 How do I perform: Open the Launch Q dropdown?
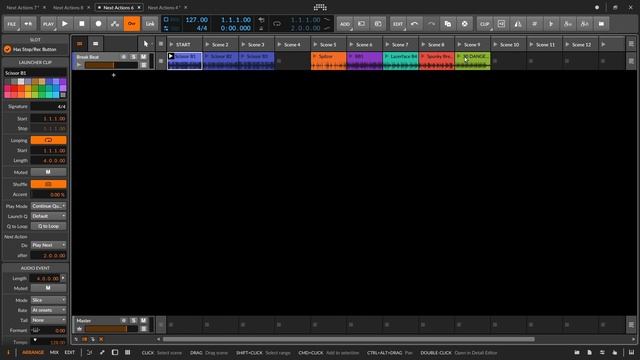click(48, 216)
